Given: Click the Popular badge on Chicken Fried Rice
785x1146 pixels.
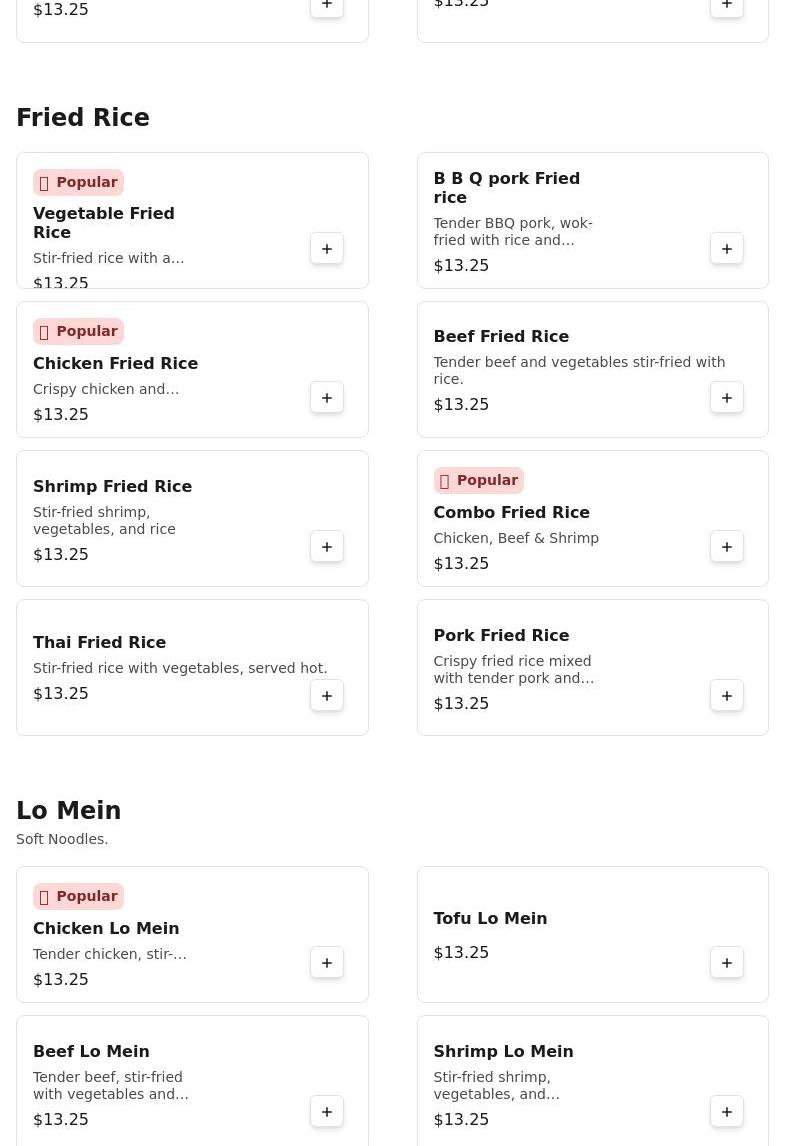Looking at the screenshot, I should 78,331.
